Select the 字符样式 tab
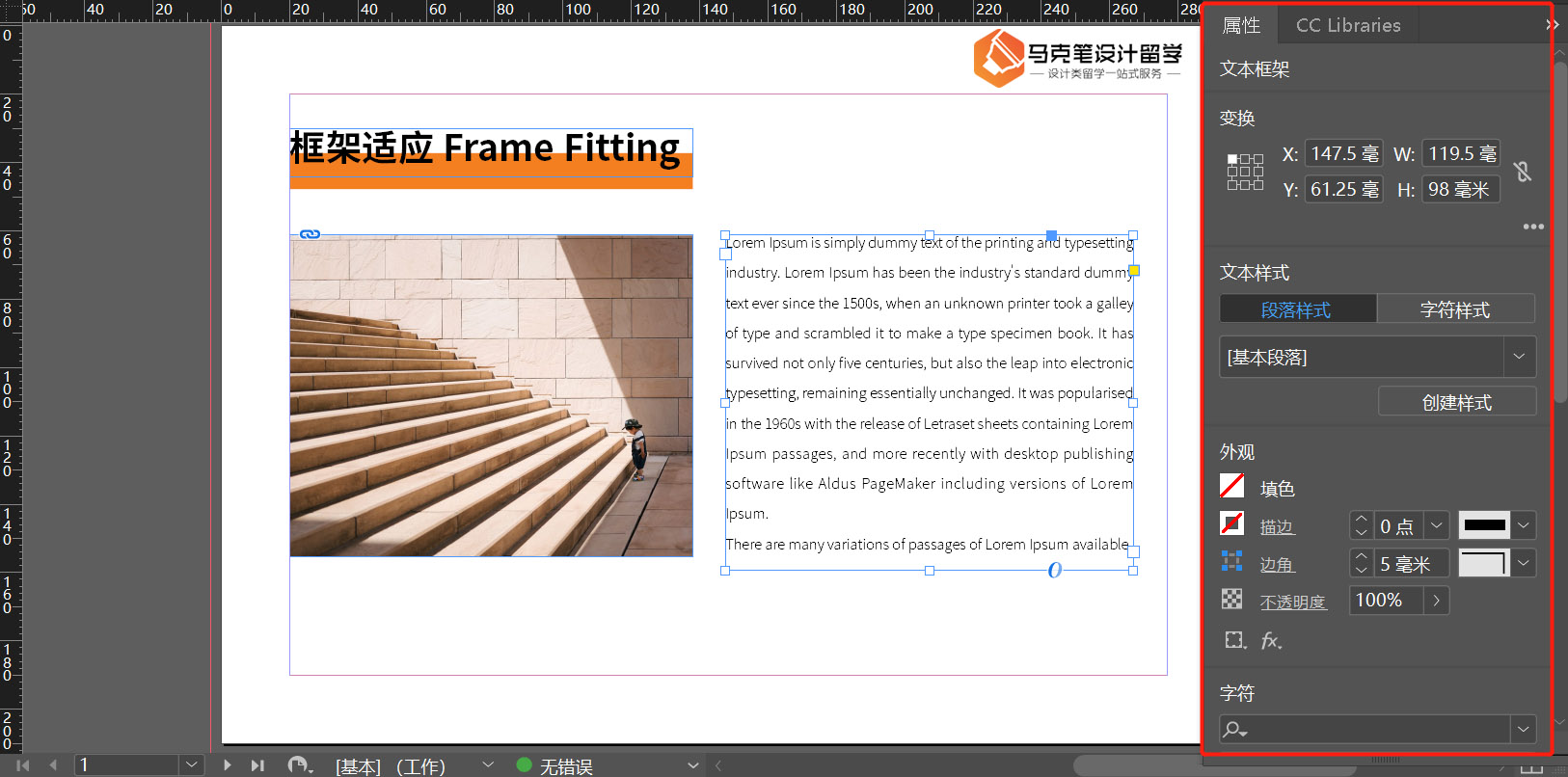 click(1456, 309)
